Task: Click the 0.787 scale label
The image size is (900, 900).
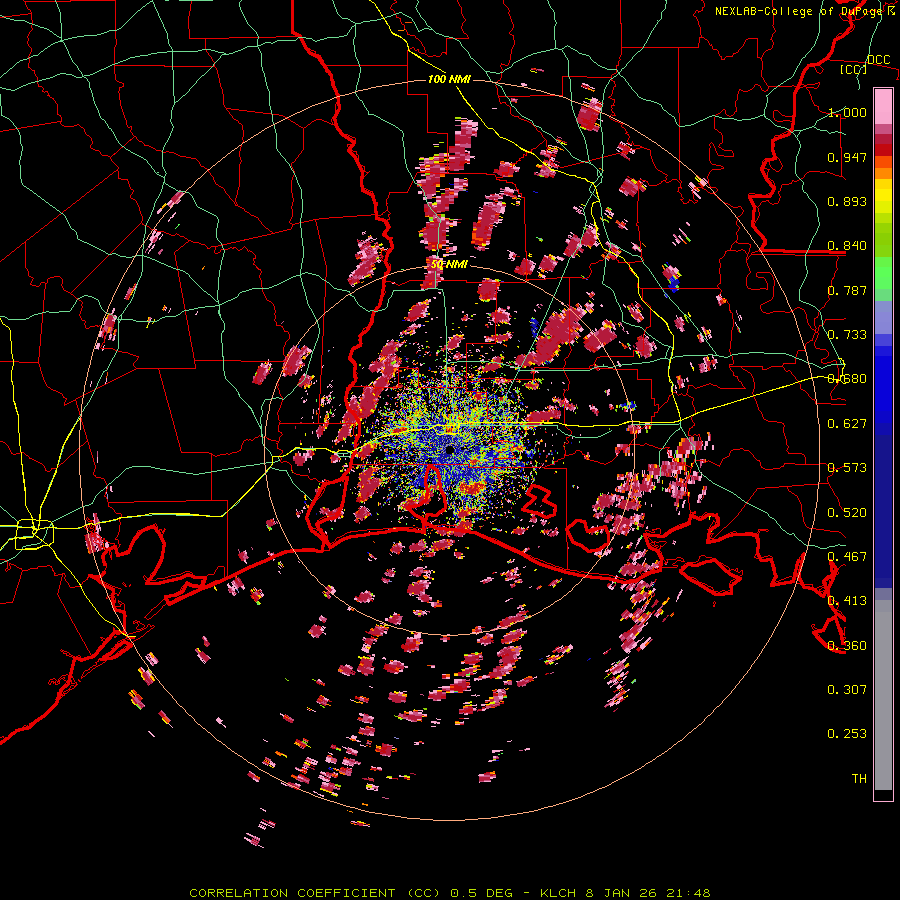Action: click(x=847, y=290)
